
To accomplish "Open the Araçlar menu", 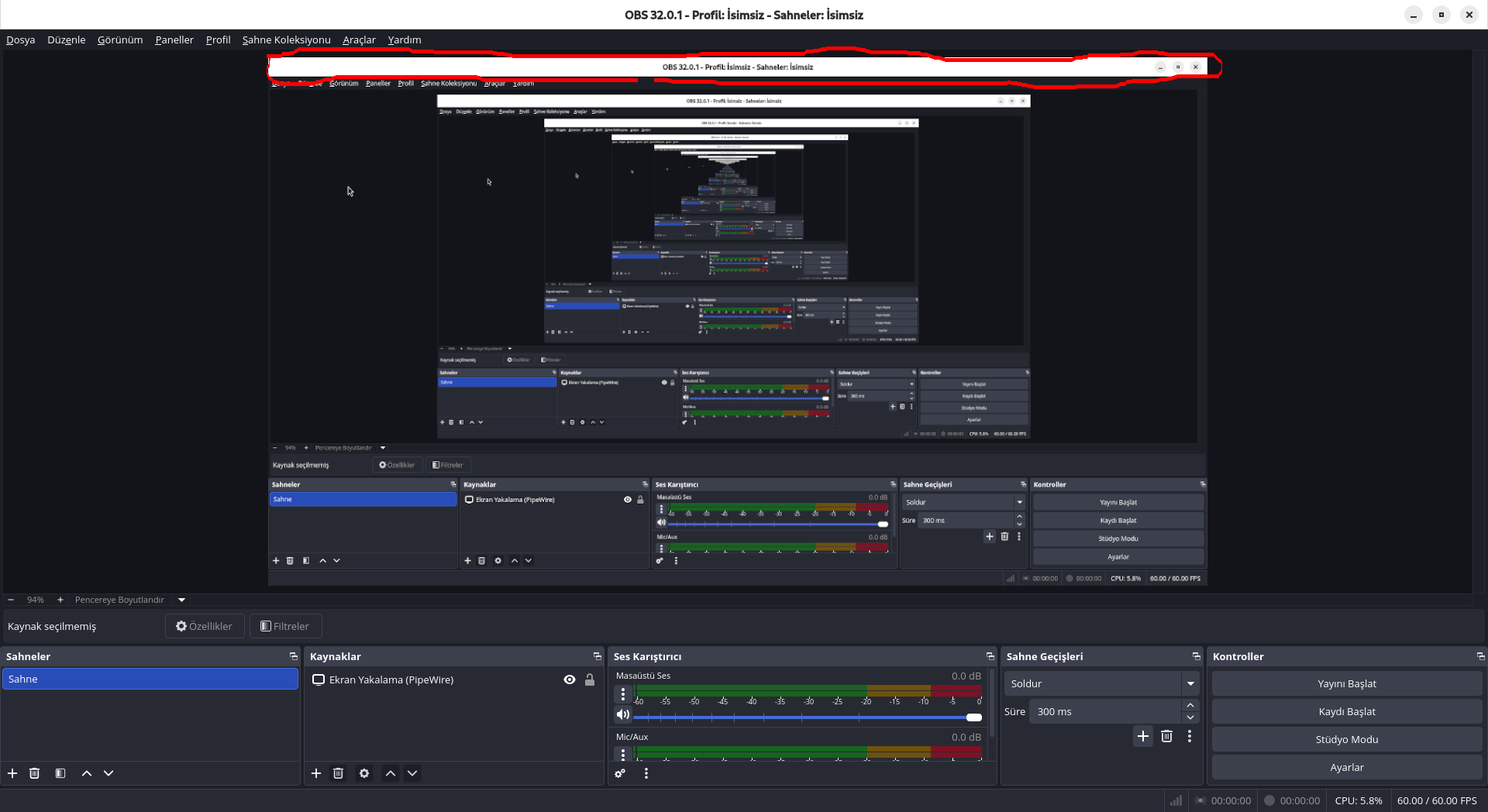I will tap(360, 40).
